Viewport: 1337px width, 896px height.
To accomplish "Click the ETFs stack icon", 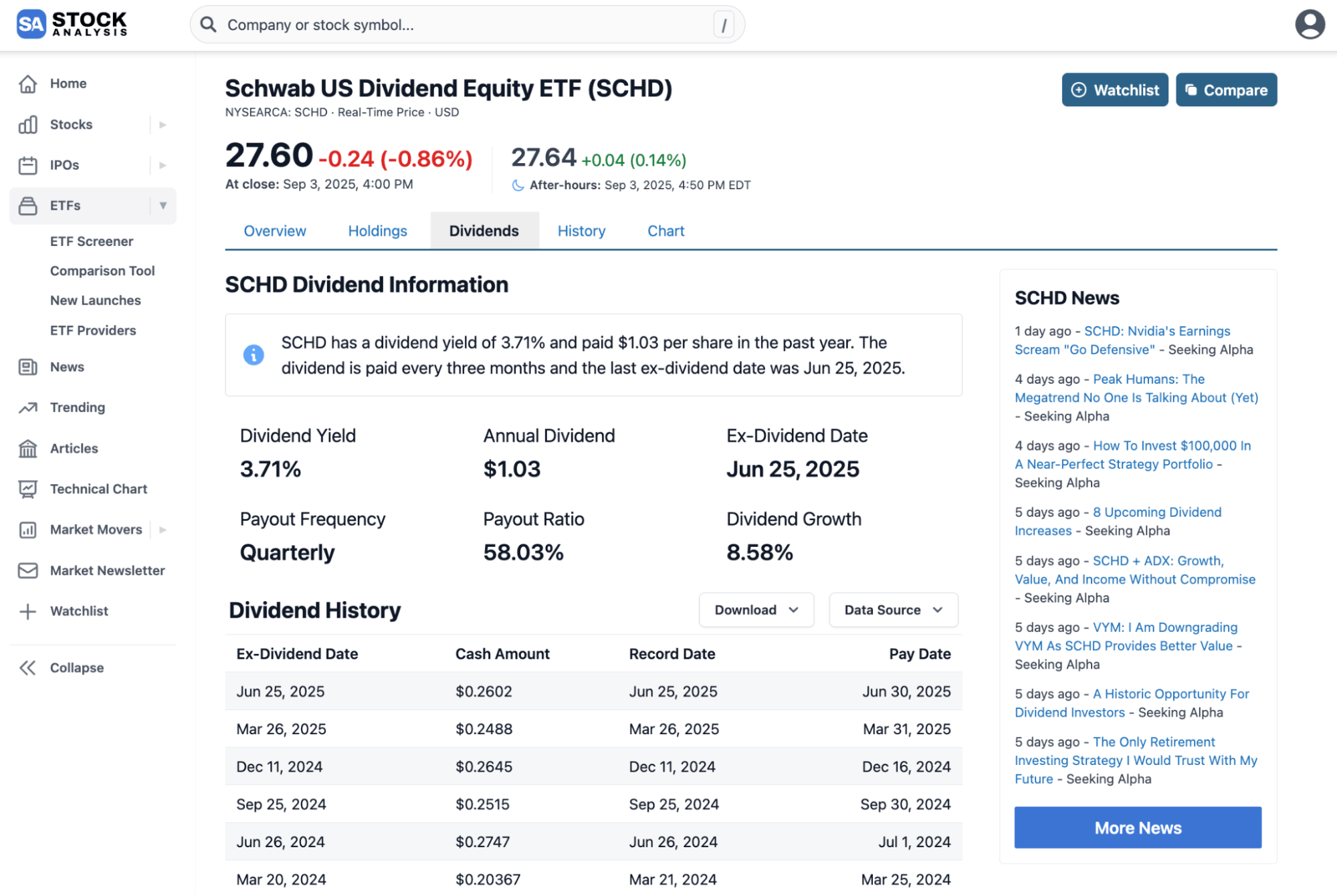I will coord(28,206).
